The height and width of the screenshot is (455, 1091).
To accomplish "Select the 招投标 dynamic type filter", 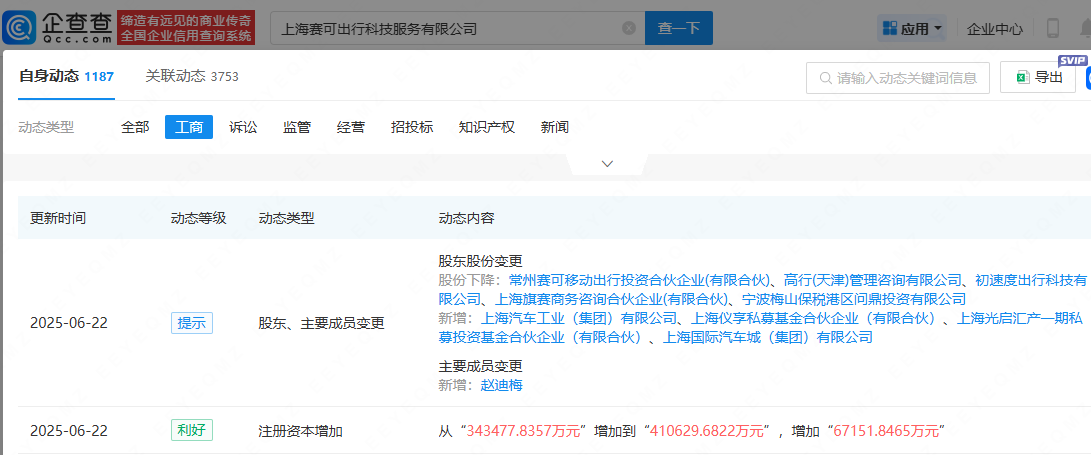I will coord(412,127).
